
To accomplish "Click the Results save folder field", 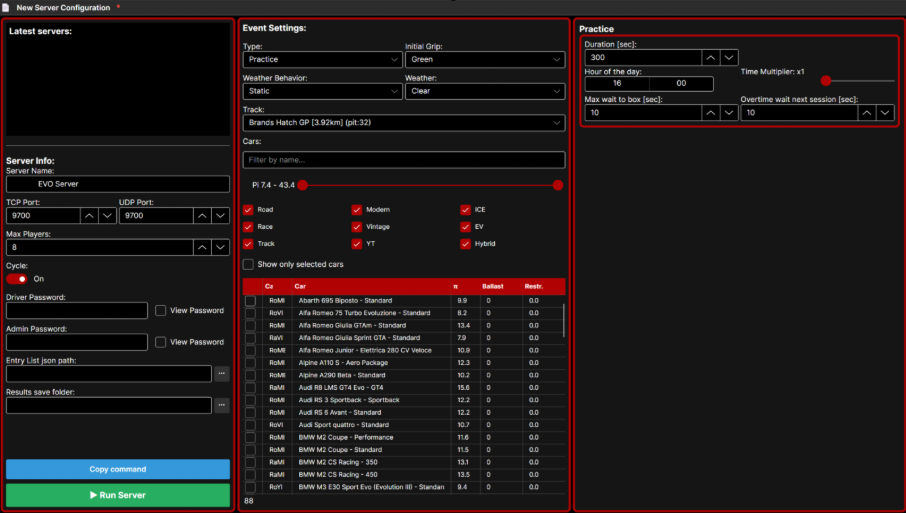I will coord(109,405).
